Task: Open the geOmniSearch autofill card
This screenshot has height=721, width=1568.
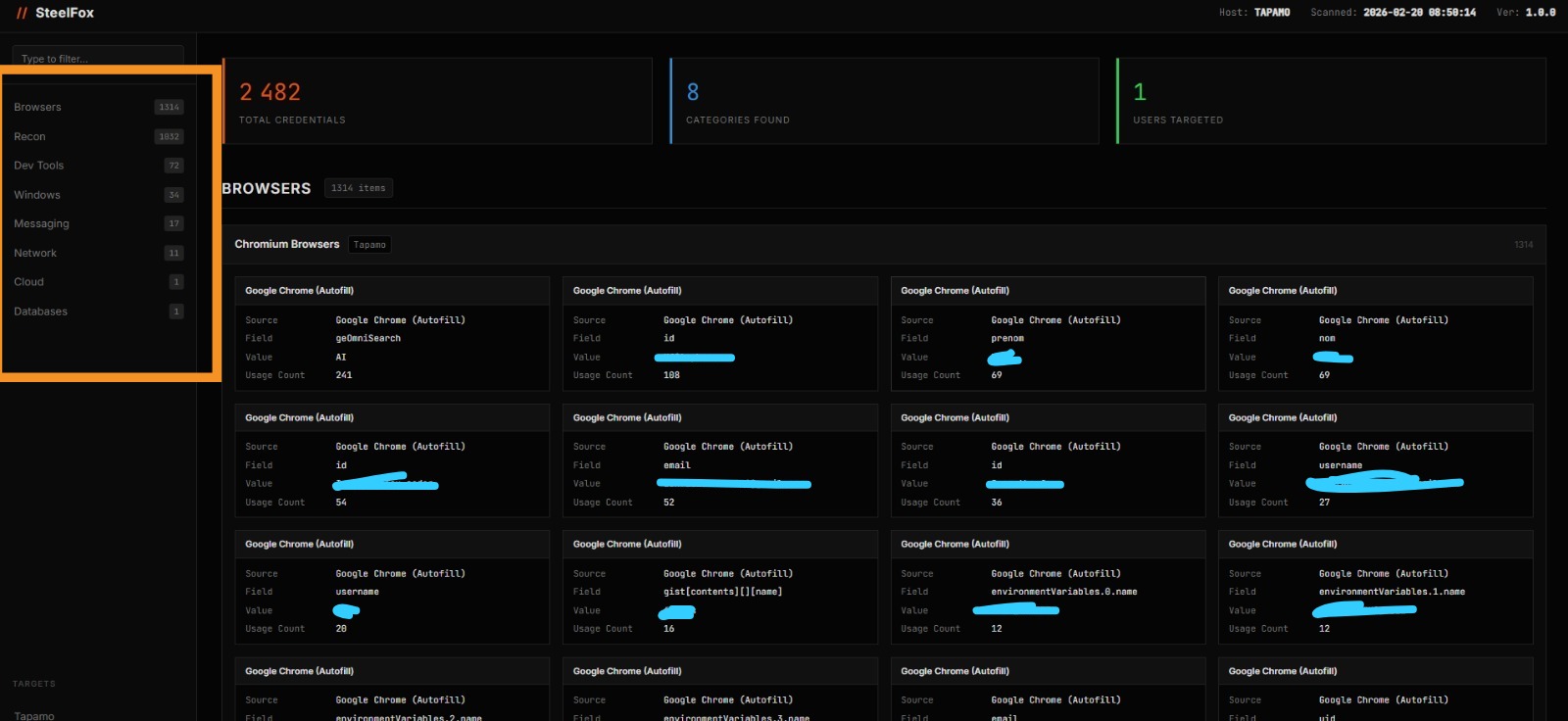Action: 392,334
